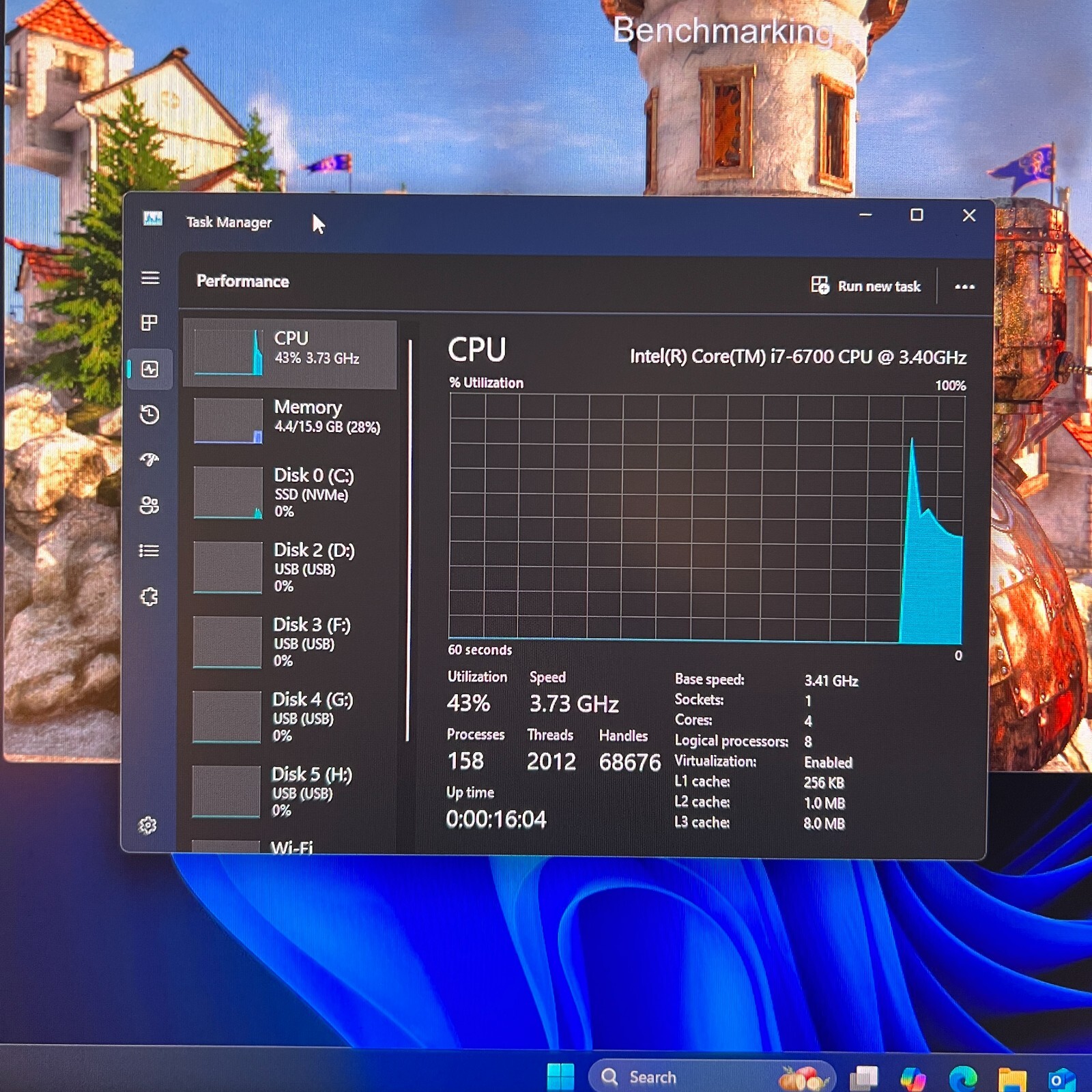This screenshot has height=1092, width=1092.
Task: Click the Base speed 3.41 GHz value
Action: [831, 680]
